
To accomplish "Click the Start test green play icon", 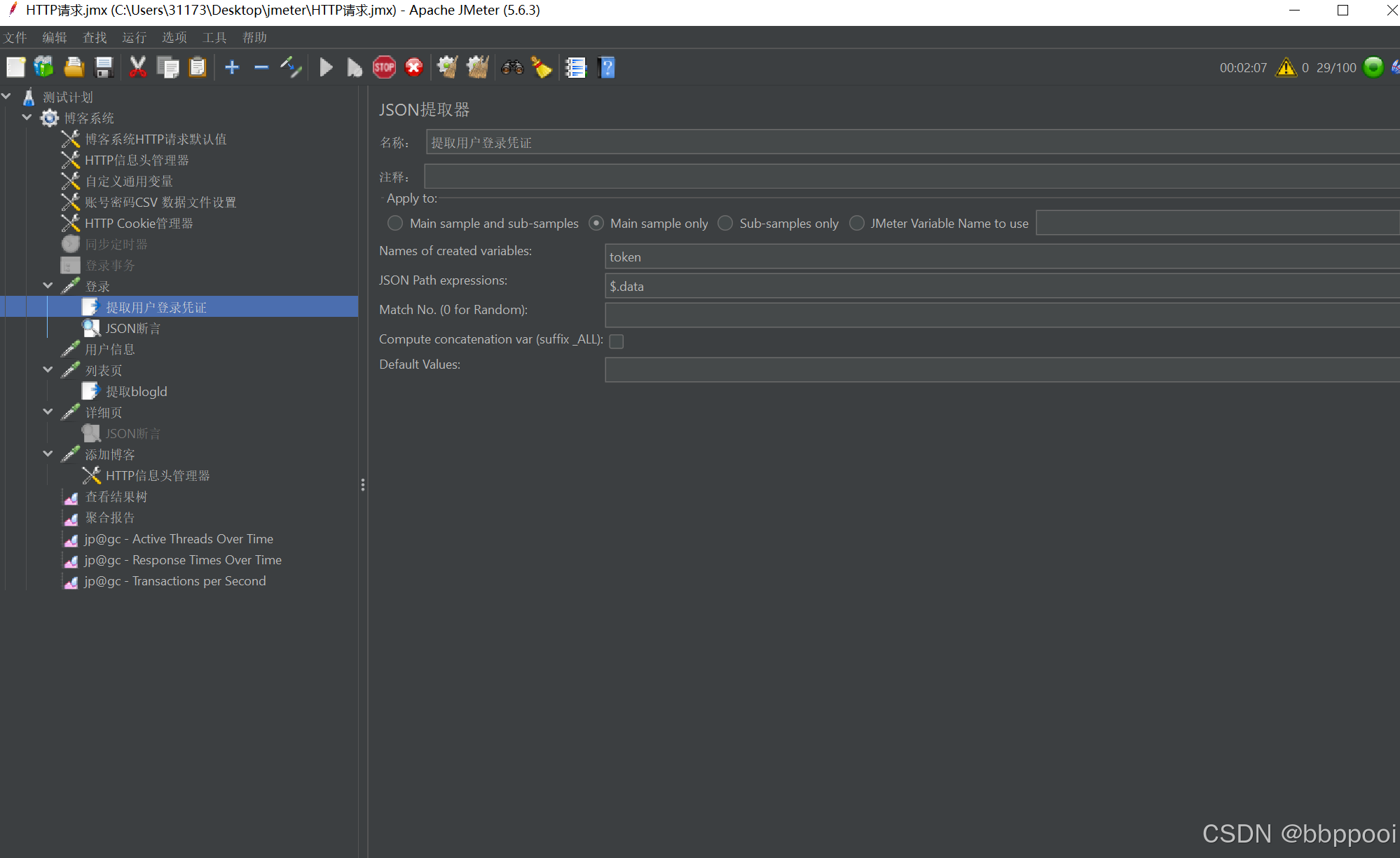I will click(x=326, y=67).
